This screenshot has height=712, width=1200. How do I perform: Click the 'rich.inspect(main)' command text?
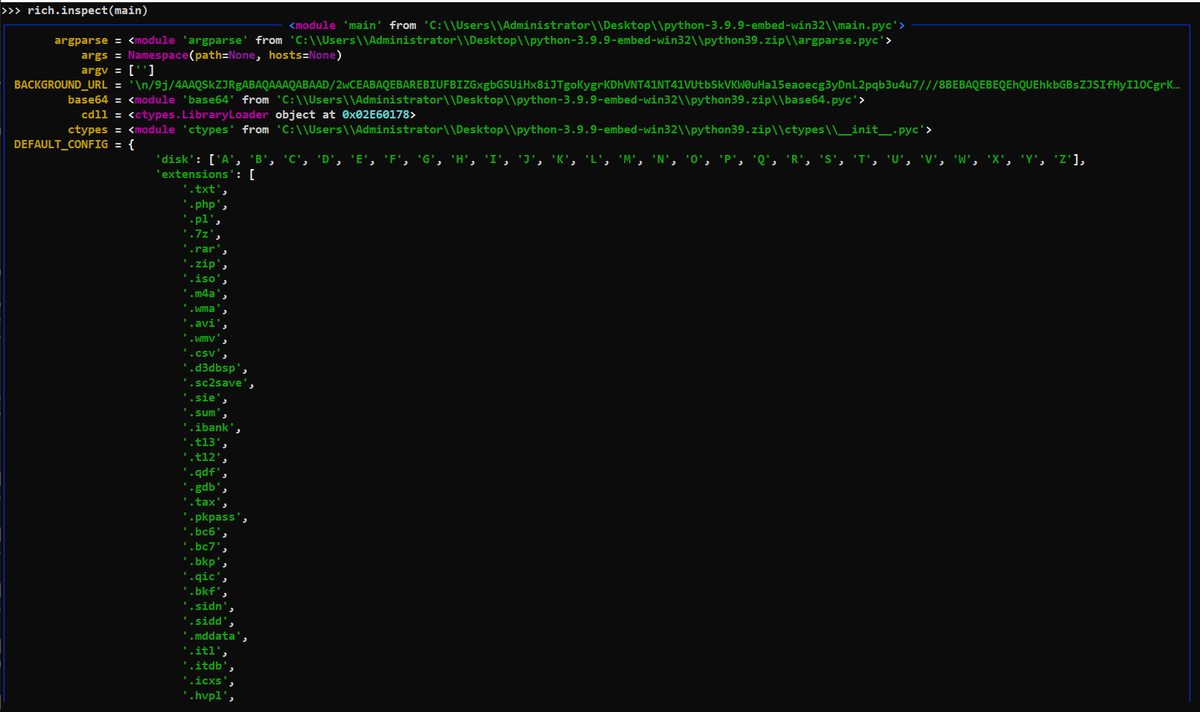88,10
